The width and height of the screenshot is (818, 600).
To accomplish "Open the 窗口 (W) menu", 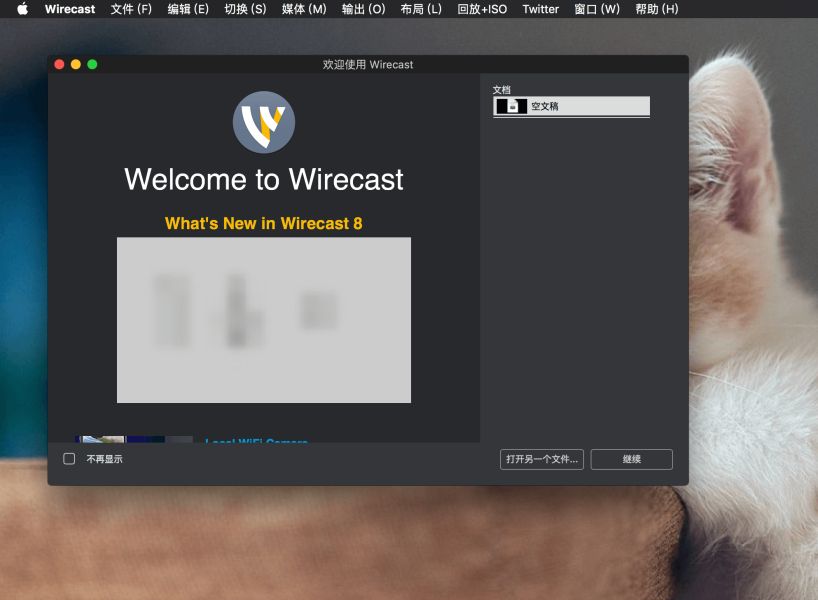I will (x=597, y=9).
